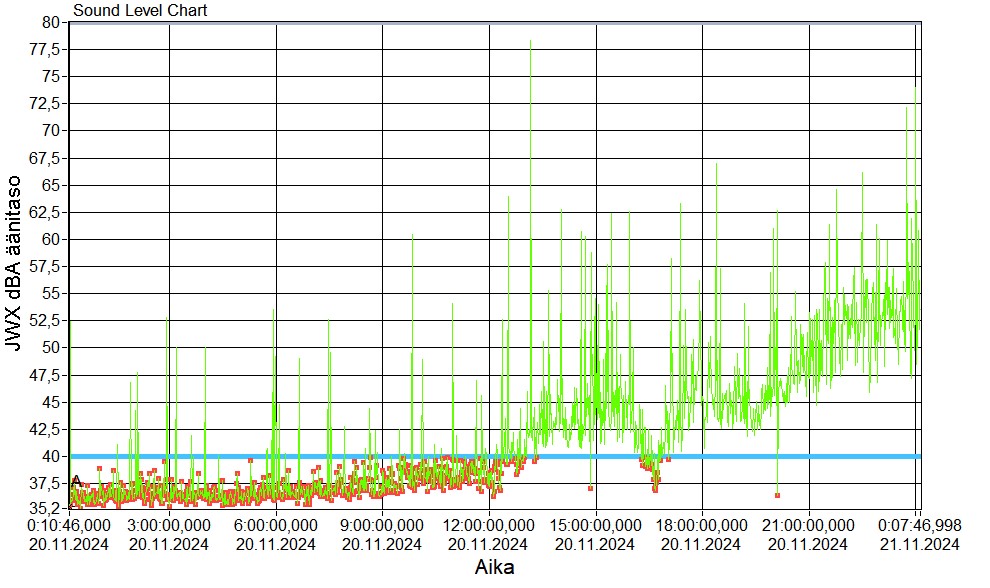
Task: Click the 18:00:00,000 time label
Action: coord(701,525)
